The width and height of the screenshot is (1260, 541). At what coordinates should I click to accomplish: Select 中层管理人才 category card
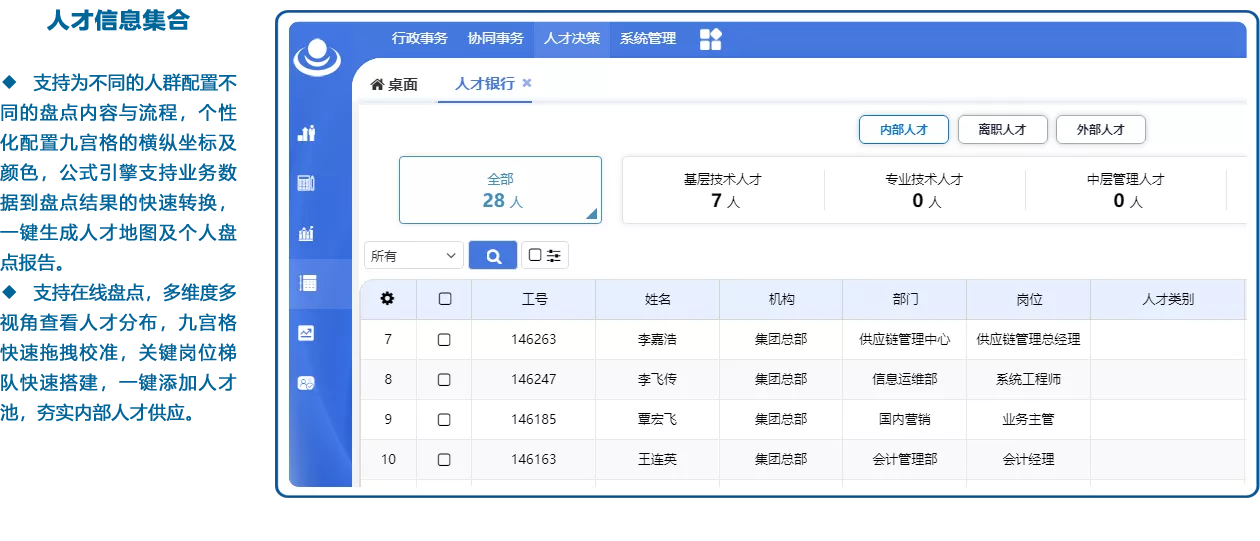click(x=1126, y=190)
